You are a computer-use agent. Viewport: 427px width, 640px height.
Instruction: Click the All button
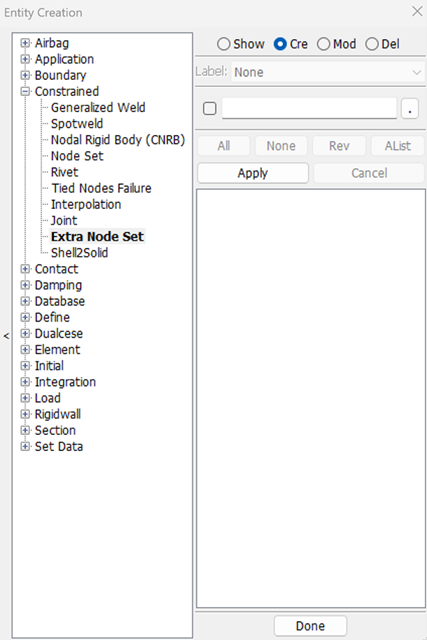pos(224,146)
